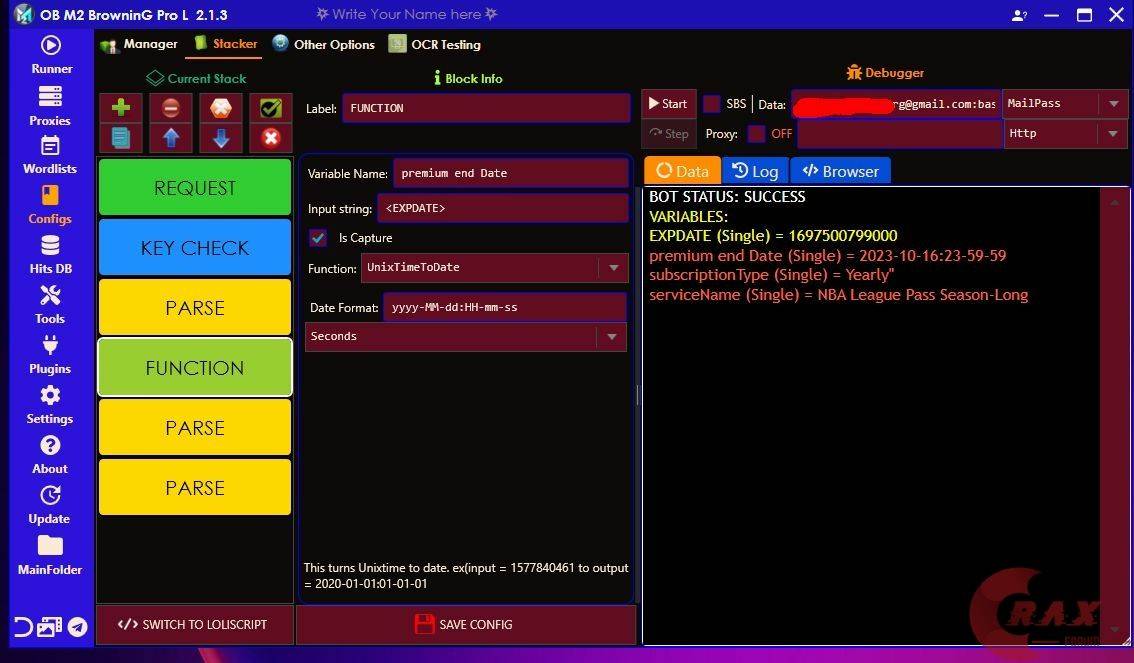Screen dimensions: 1134x663
Task: Move block down with blue down arrow
Action: pyautogui.click(x=221, y=137)
